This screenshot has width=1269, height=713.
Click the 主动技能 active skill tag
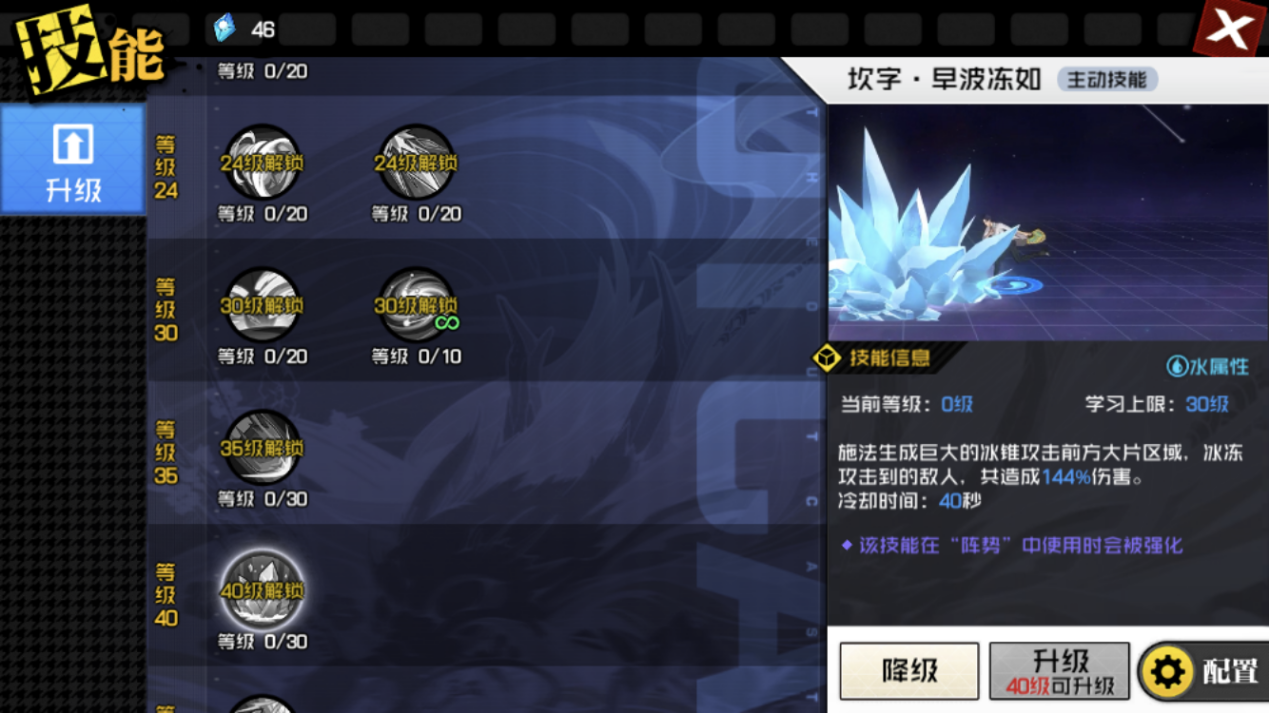(x=1107, y=79)
